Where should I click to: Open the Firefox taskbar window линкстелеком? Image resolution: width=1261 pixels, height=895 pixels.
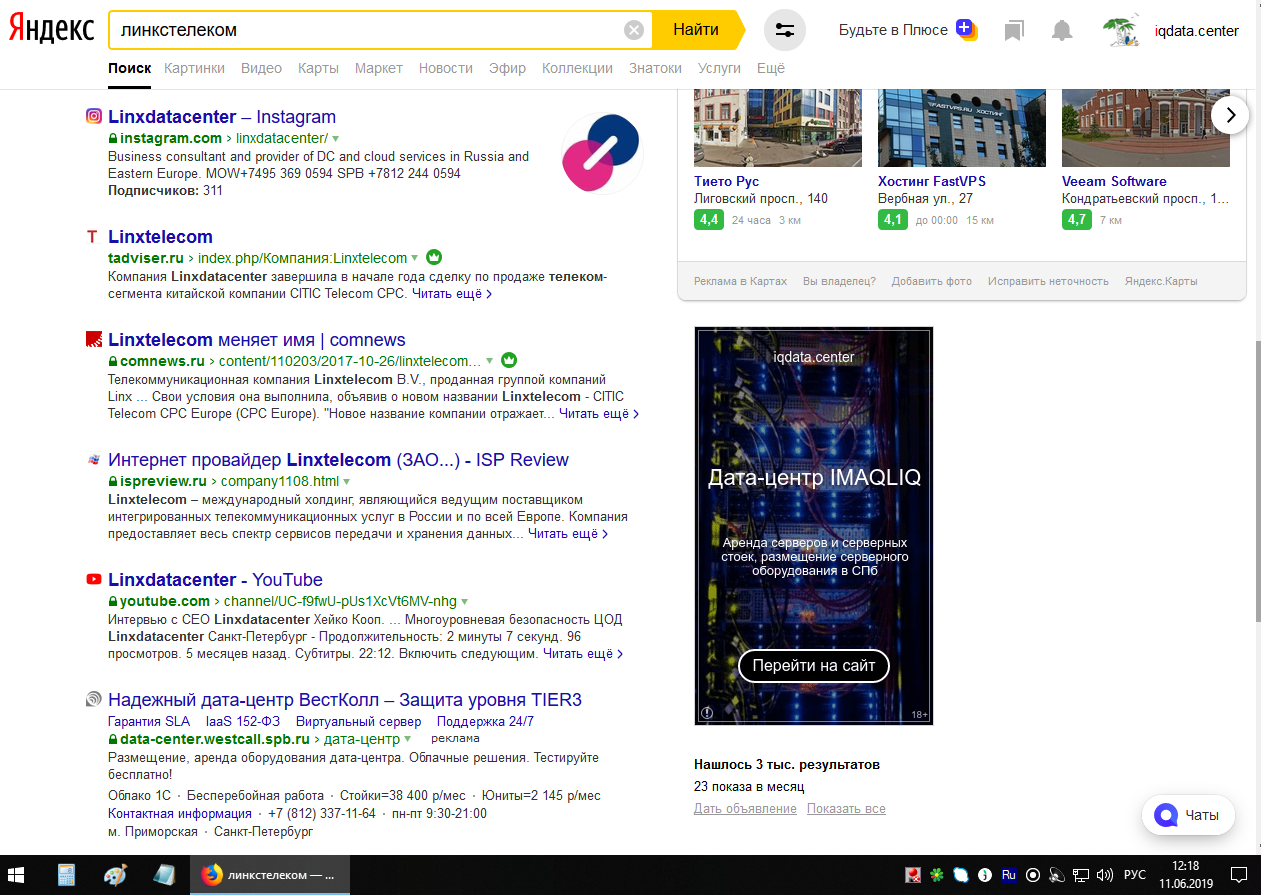pos(269,874)
